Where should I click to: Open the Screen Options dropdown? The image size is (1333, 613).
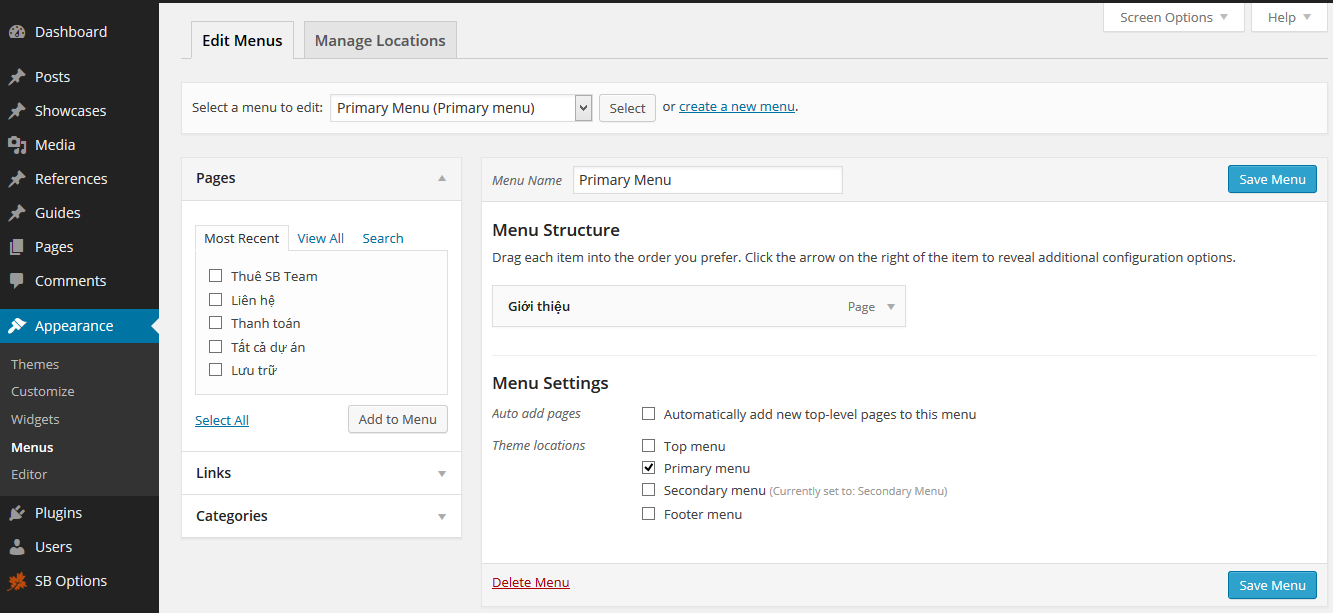(1174, 17)
